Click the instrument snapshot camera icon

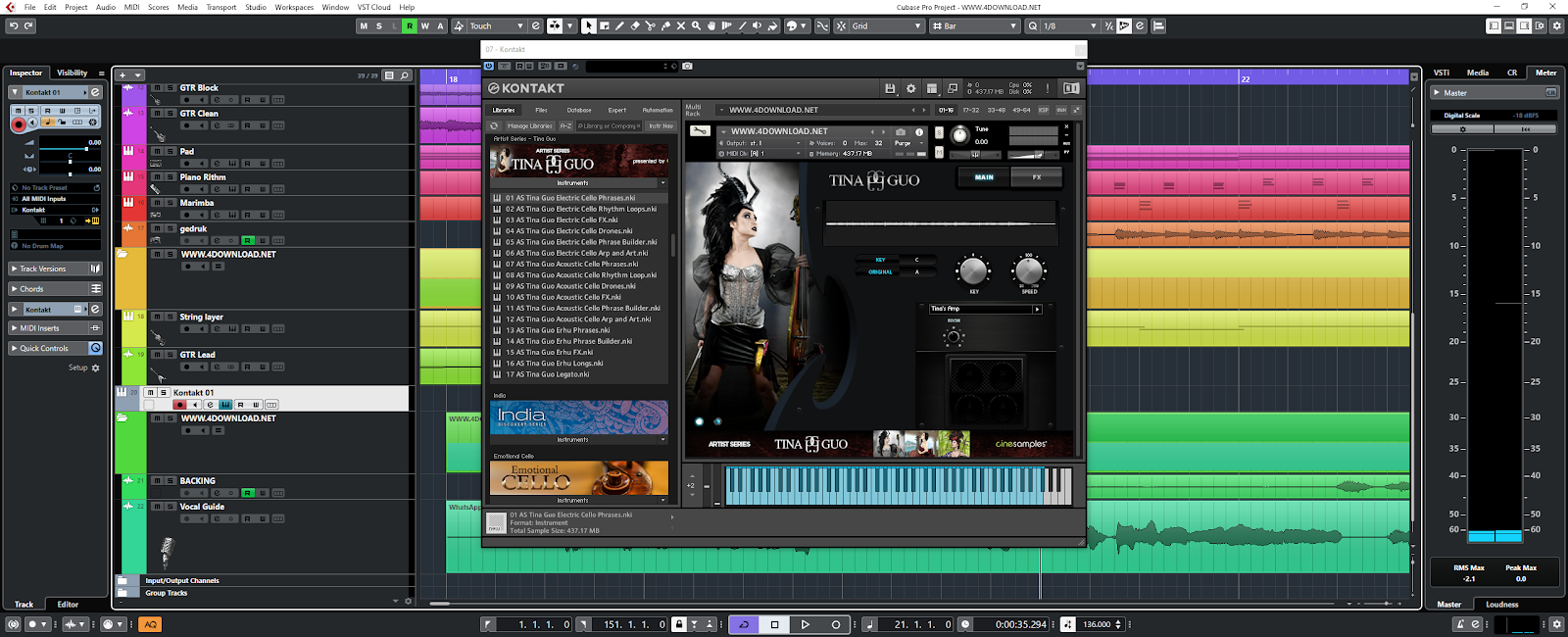pyautogui.click(x=901, y=131)
